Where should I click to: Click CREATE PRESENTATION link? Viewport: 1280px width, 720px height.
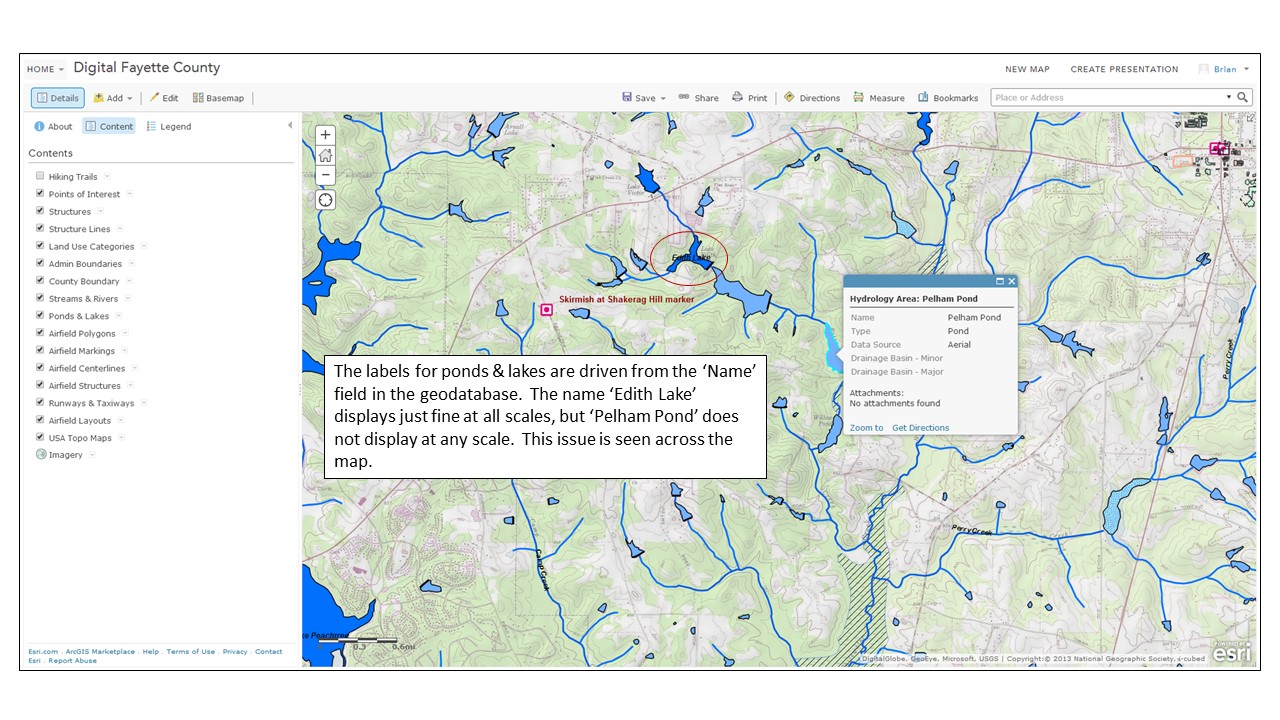point(1124,69)
